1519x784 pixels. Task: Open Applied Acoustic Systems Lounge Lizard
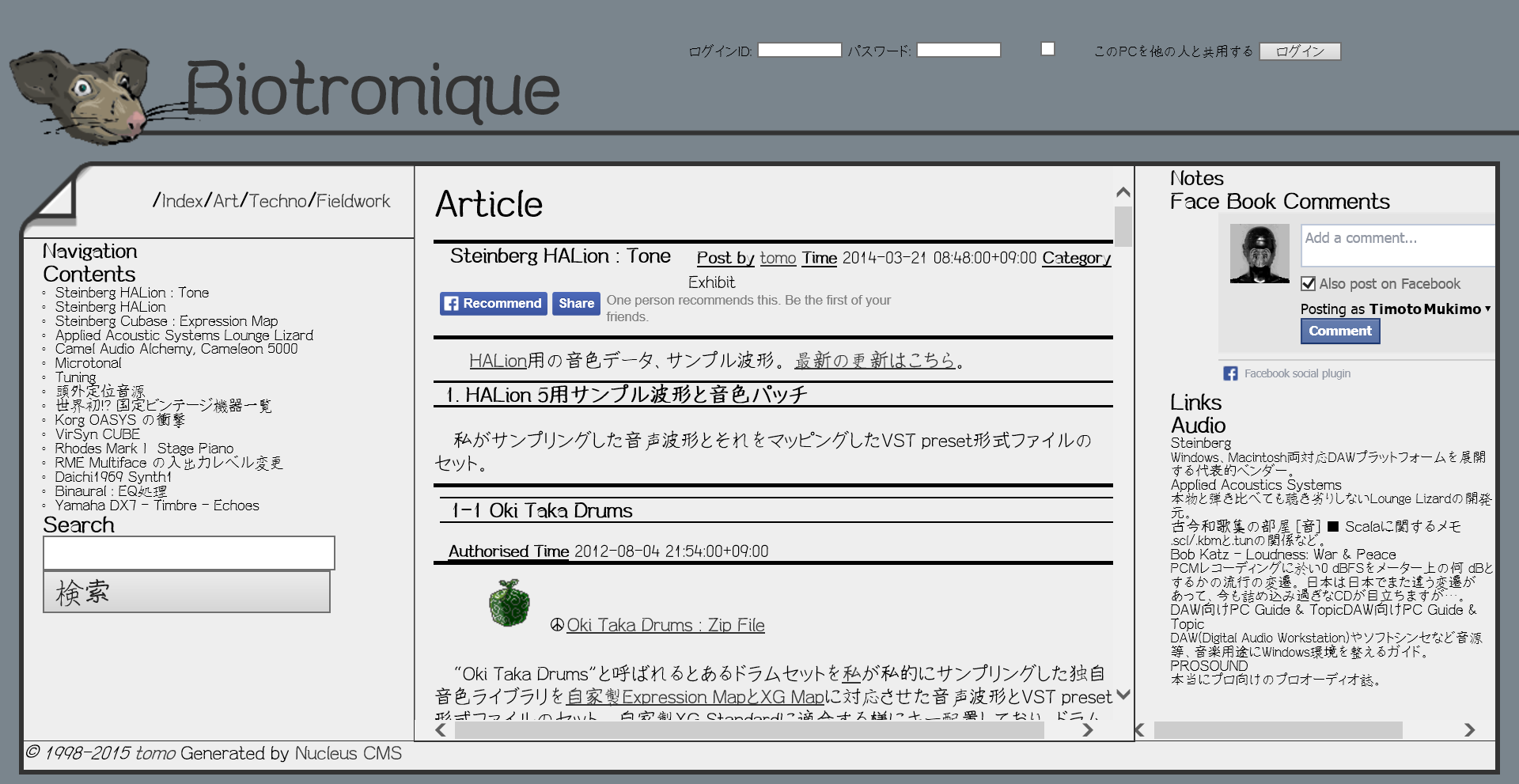(x=184, y=335)
